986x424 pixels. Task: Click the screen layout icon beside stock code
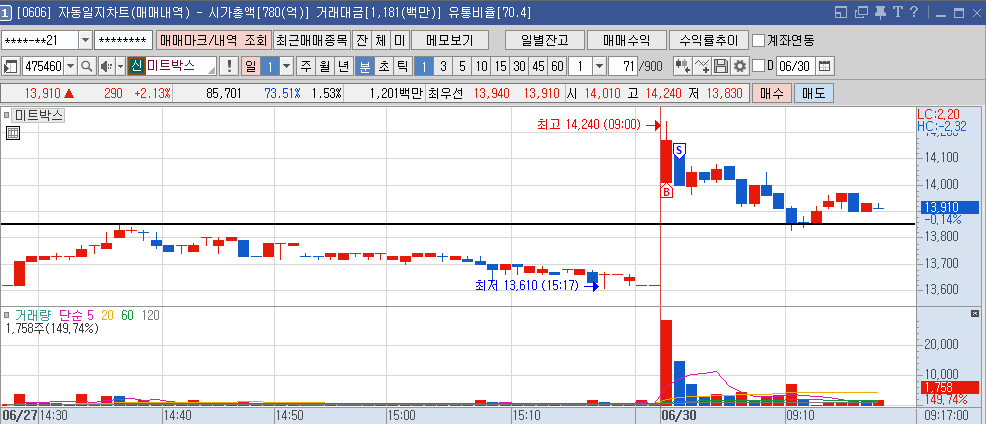(x=11, y=66)
